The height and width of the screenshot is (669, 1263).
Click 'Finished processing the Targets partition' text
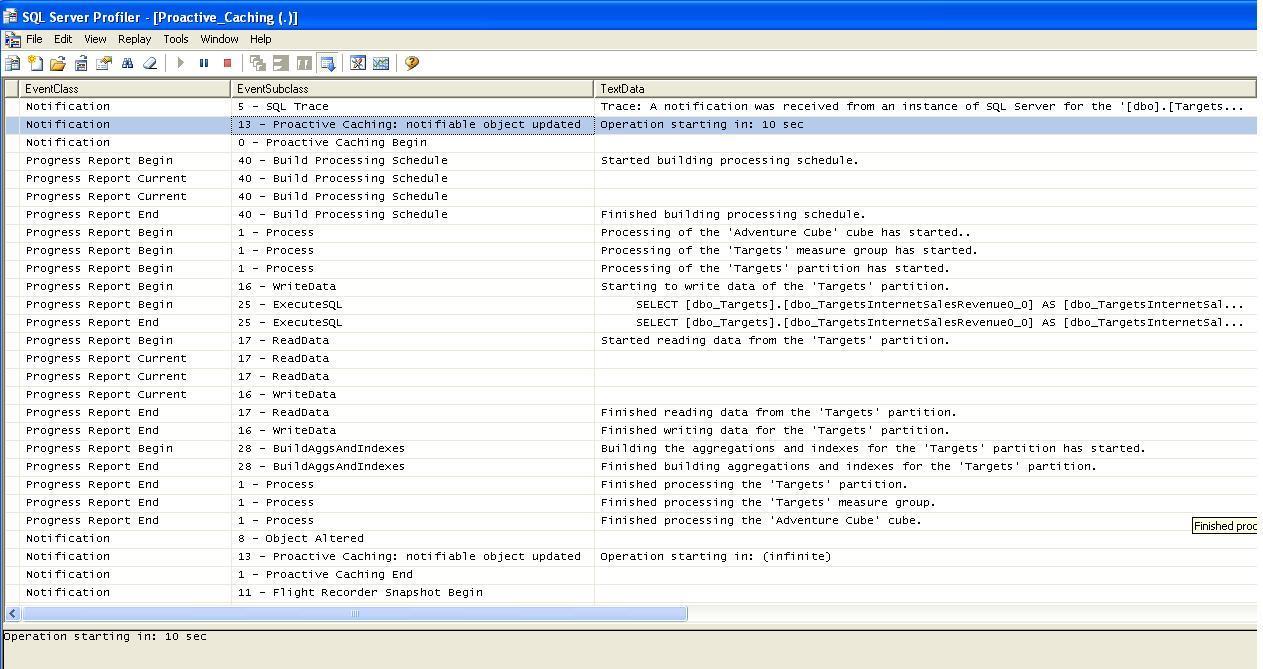754,484
